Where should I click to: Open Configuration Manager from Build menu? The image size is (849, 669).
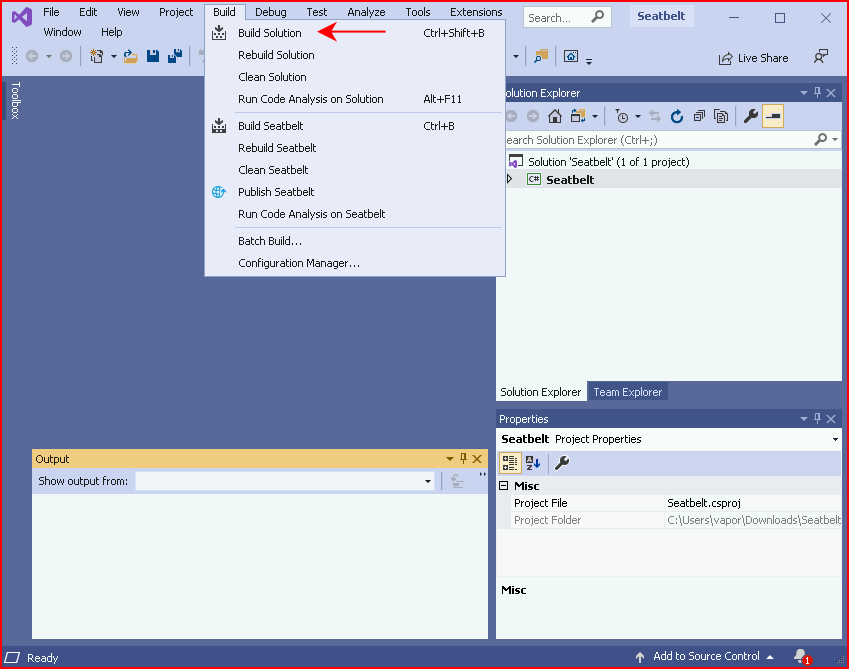point(355,264)
